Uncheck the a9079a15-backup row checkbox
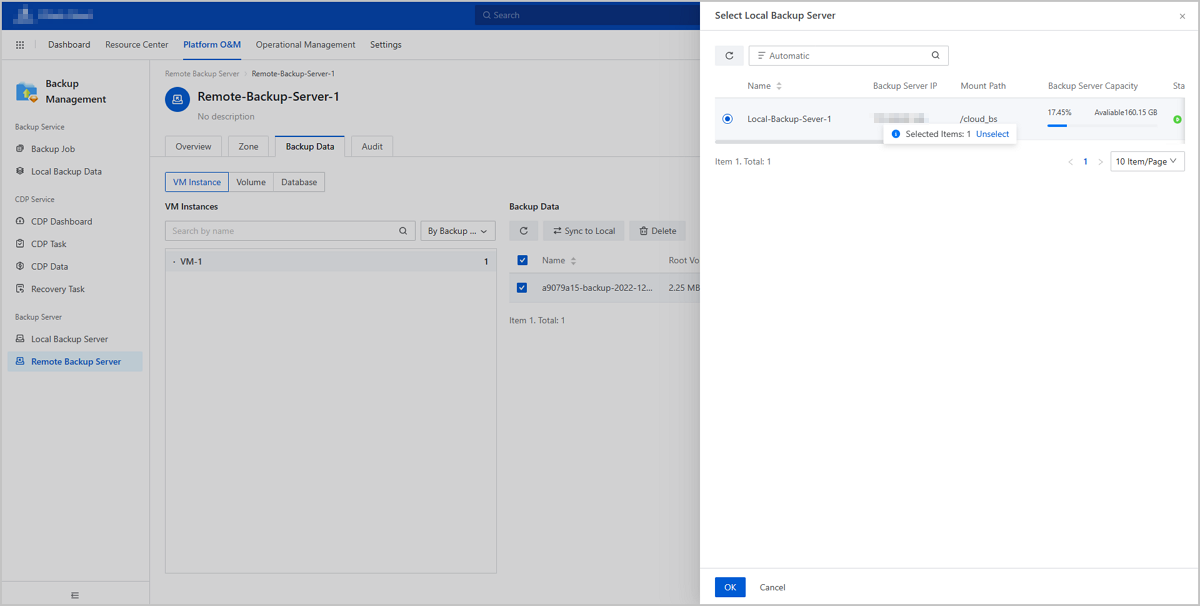The image size is (1200, 606). (x=522, y=288)
